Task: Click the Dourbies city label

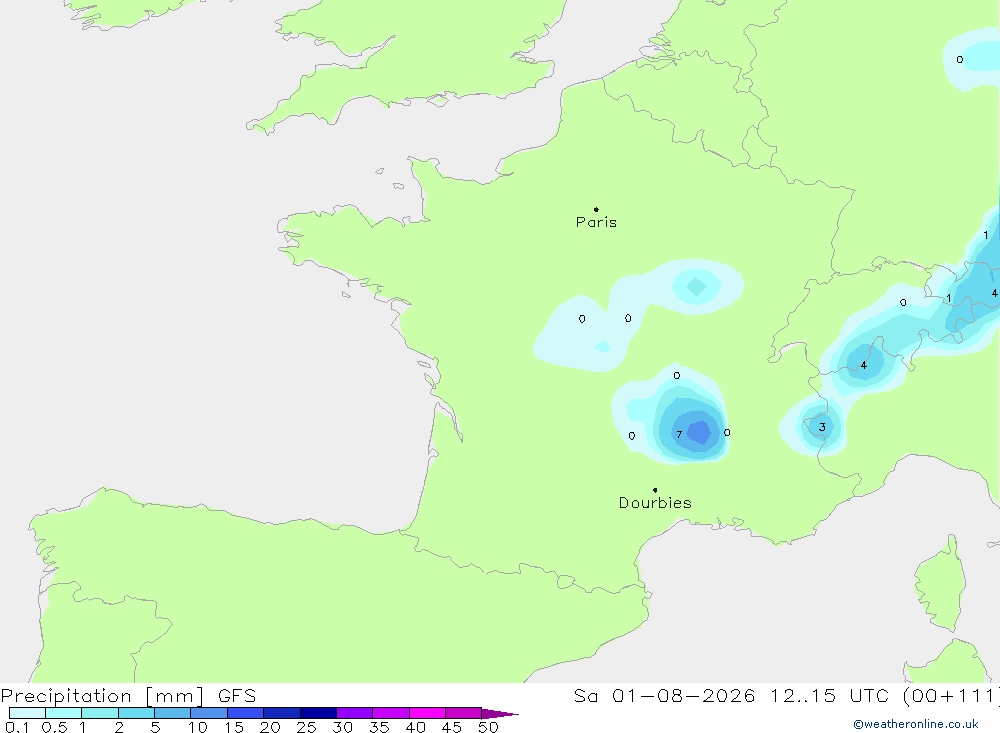Action: click(x=655, y=503)
